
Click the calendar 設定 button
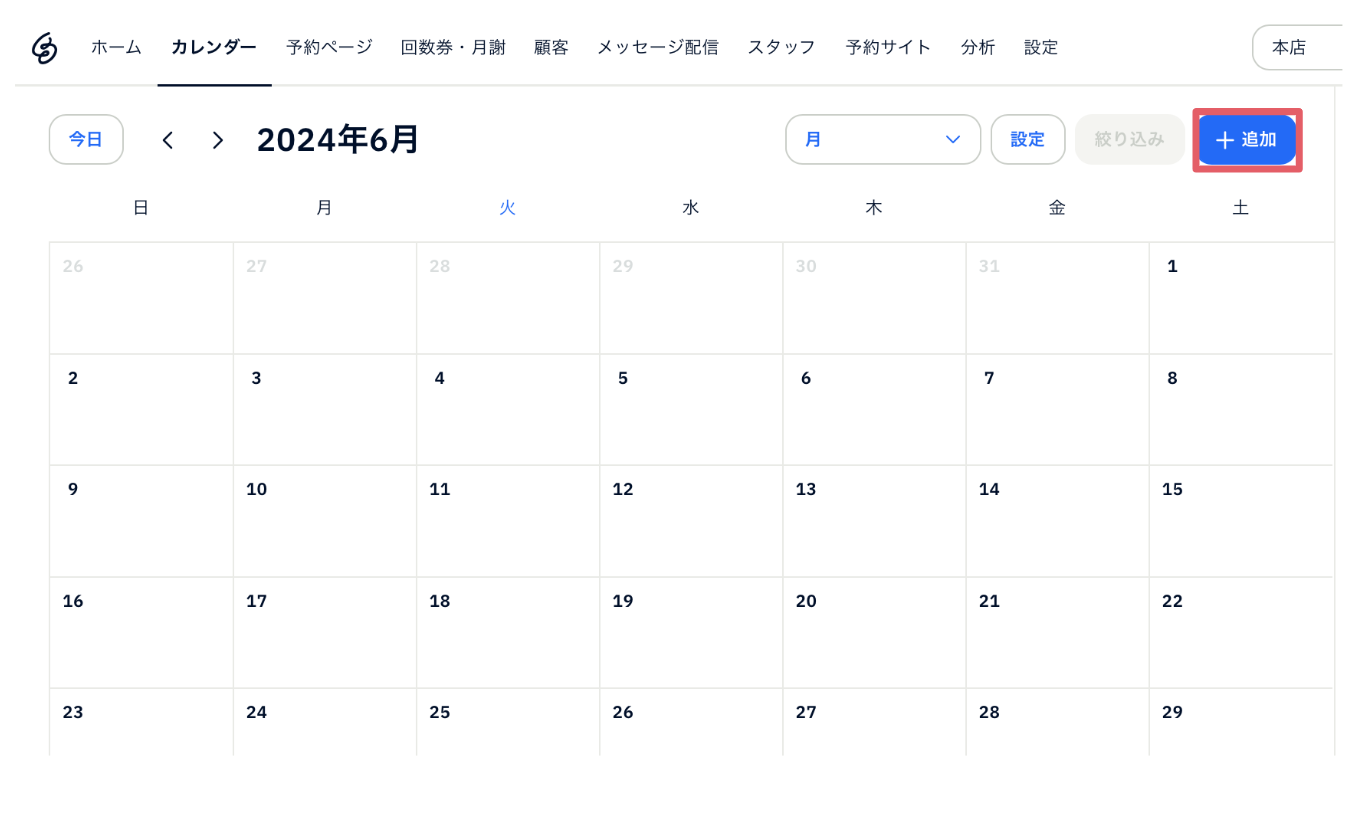tap(1028, 139)
